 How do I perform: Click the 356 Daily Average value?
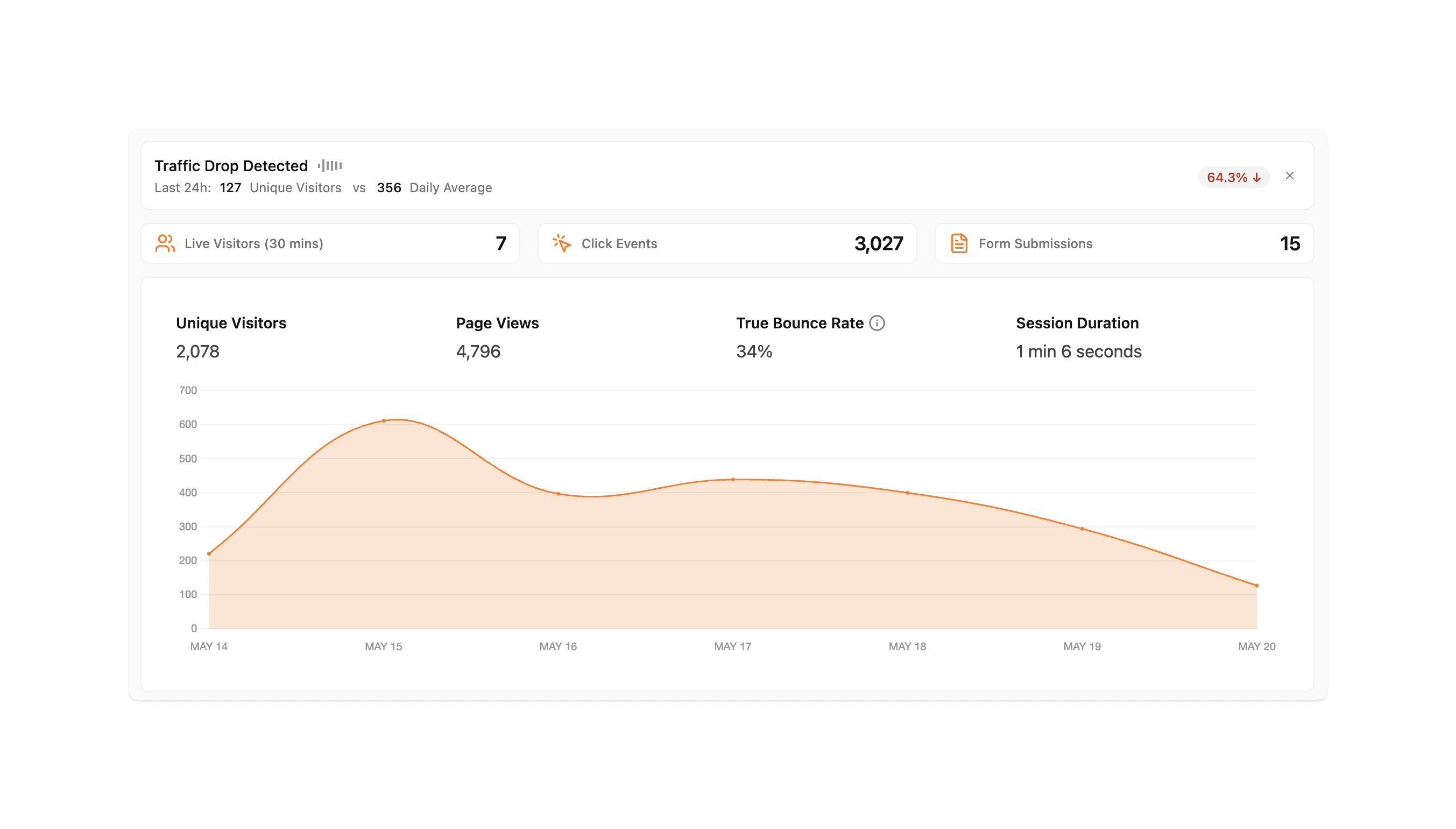pos(389,188)
